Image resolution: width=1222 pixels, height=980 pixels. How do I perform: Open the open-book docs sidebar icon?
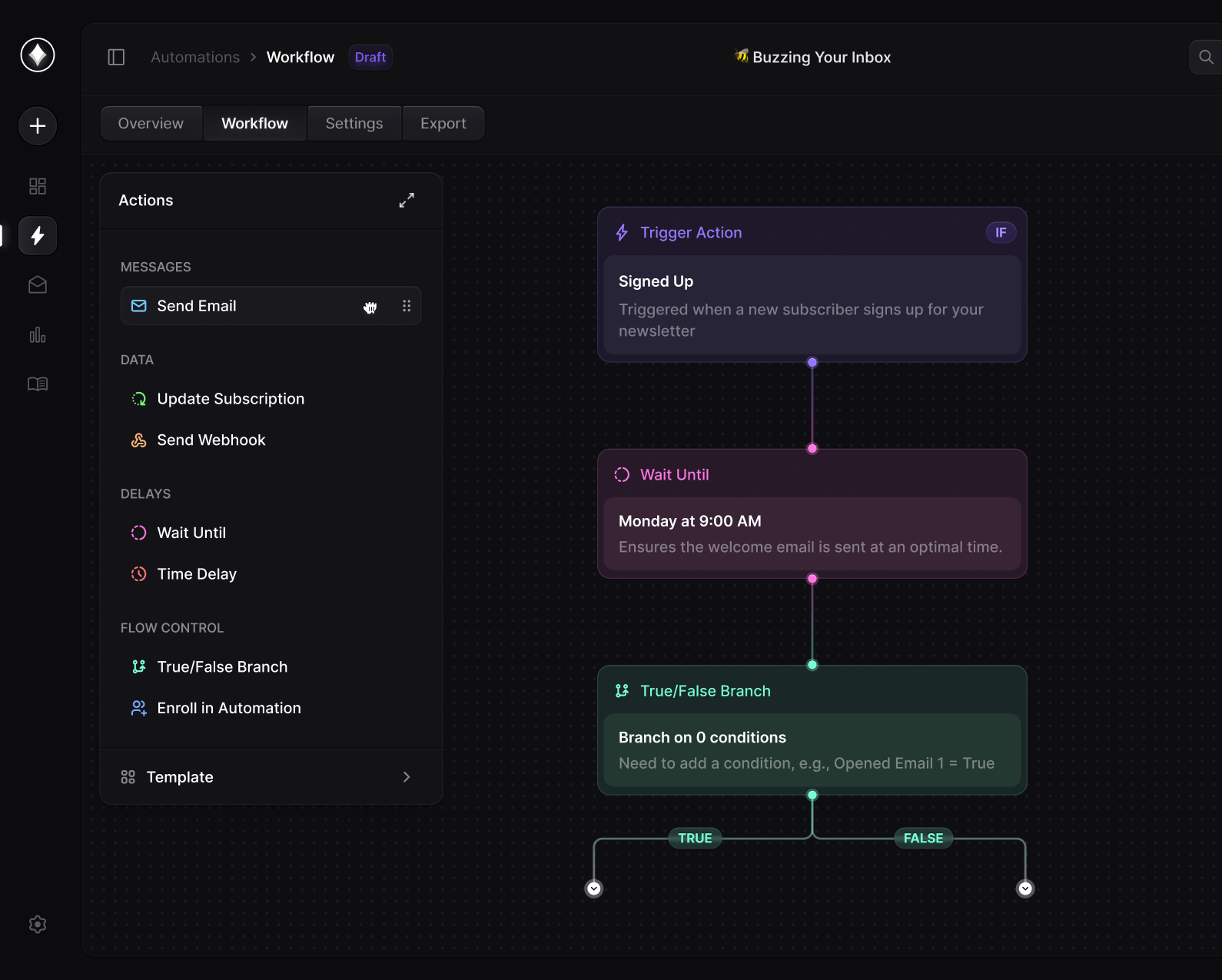tap(38, 384)
